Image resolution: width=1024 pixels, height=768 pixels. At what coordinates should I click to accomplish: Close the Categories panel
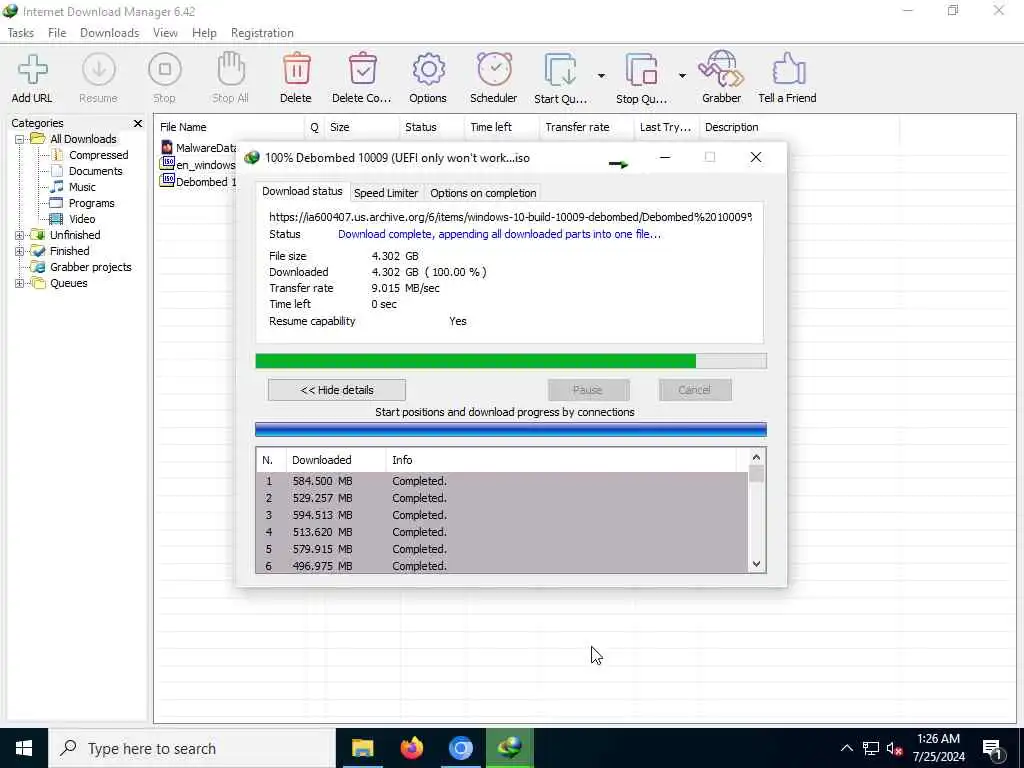pyautogui.click(x=138, y=123)
